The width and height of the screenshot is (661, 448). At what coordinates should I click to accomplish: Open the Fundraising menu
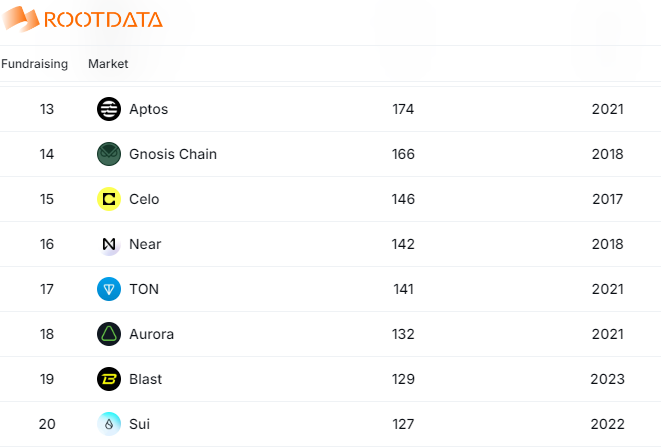point(35,64)
